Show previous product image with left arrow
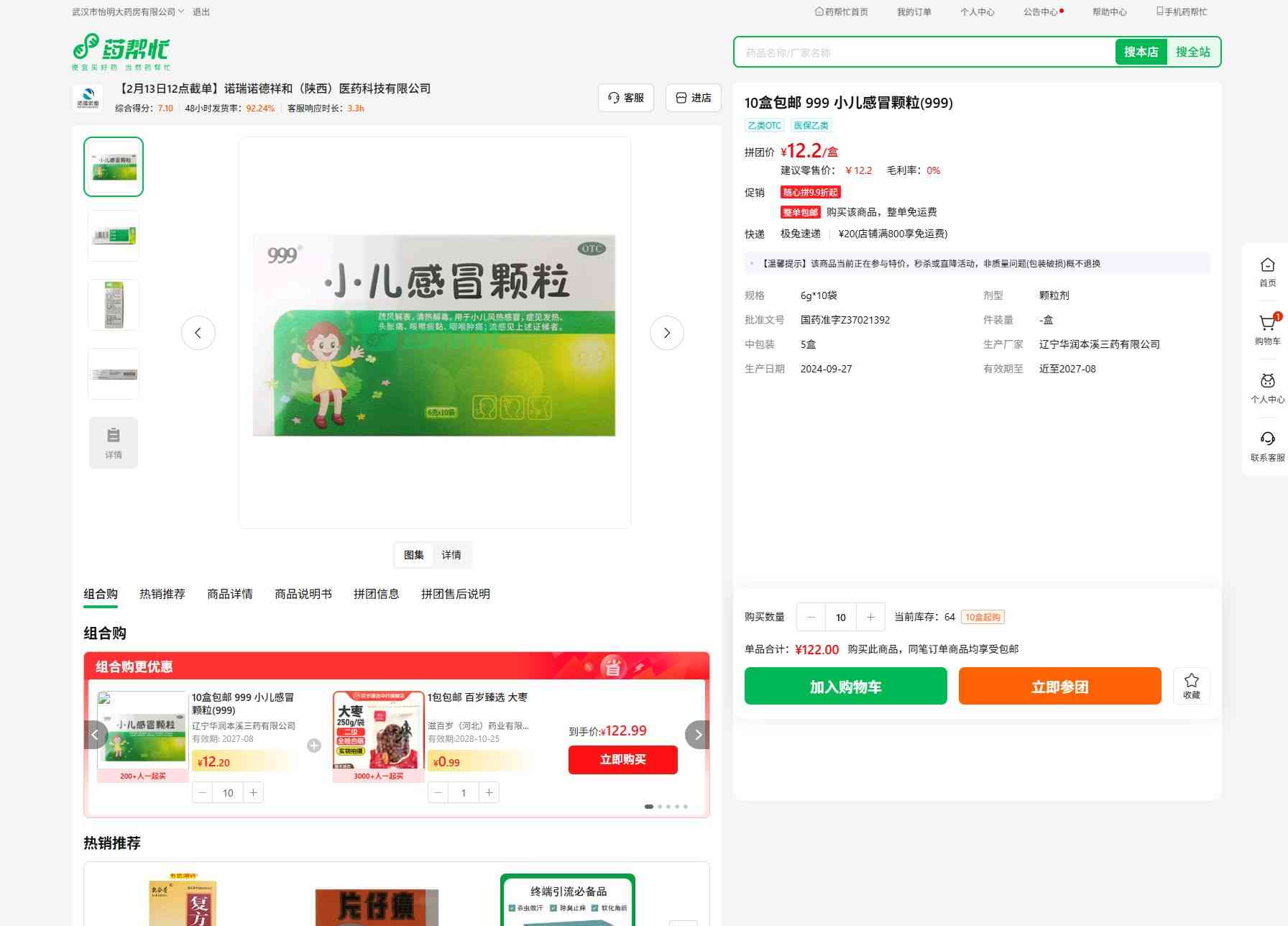The width and height of the screenshot is (1288, 926). pyautogui.click(x=198, y=333)
